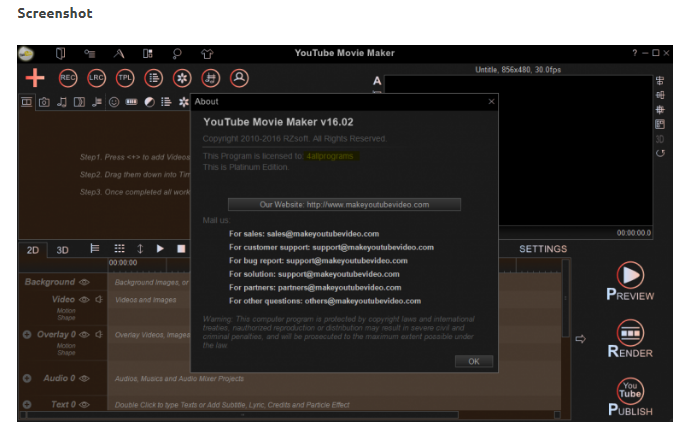Click the music note icon in the media bar
The width and height of the screenshot is (683, 440).
[x=62, y=102]
